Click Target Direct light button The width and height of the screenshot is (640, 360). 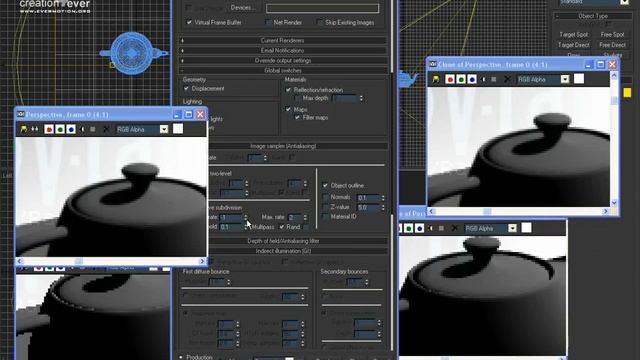click(x=573, y=45)
